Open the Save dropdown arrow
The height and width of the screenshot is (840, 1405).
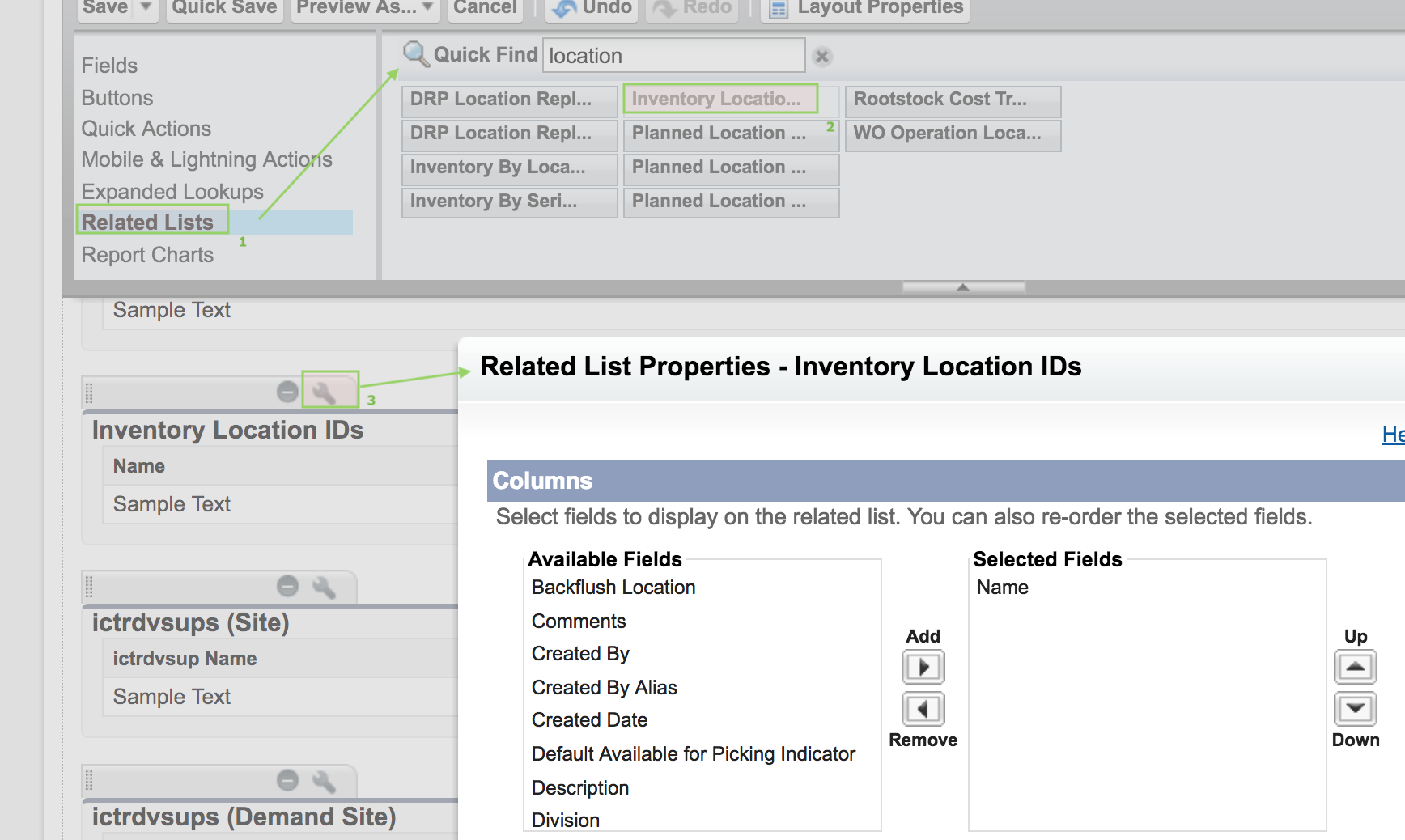[x=146, y=7]
